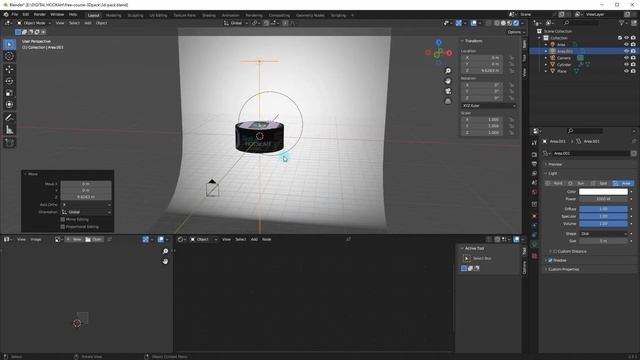This screenshot has width=640, height=360.
Task: Collapse the Transform panel in sidebar
Action: point(462,41)
